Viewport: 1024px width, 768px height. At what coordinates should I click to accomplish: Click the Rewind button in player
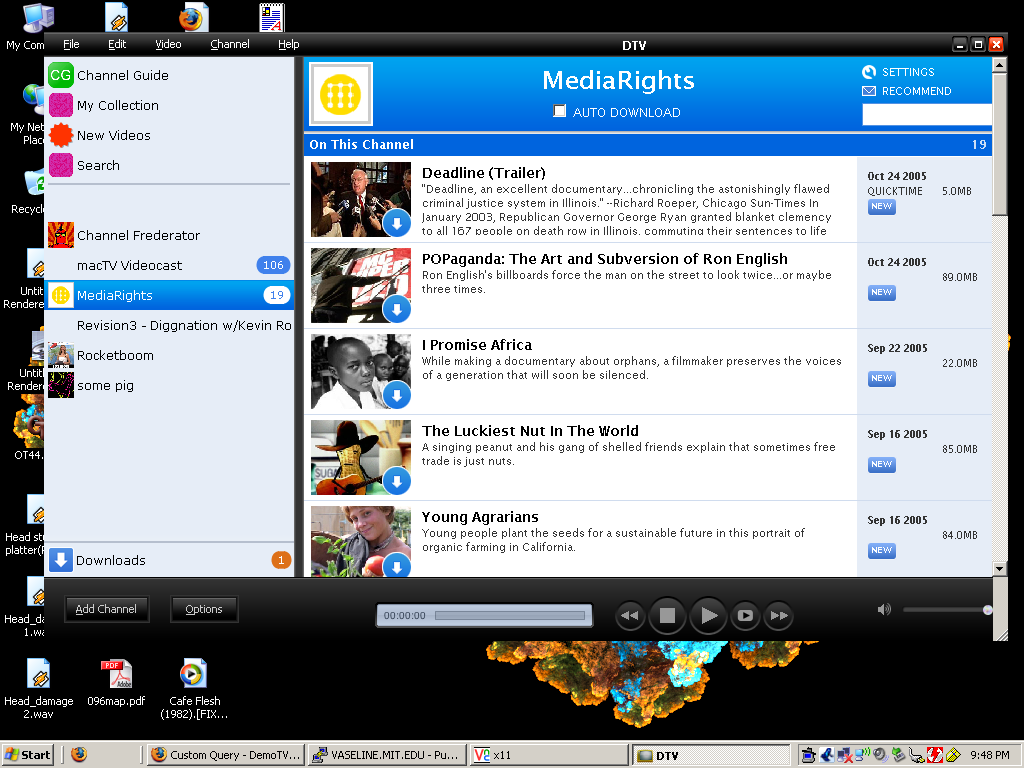[x=629, y=616]
